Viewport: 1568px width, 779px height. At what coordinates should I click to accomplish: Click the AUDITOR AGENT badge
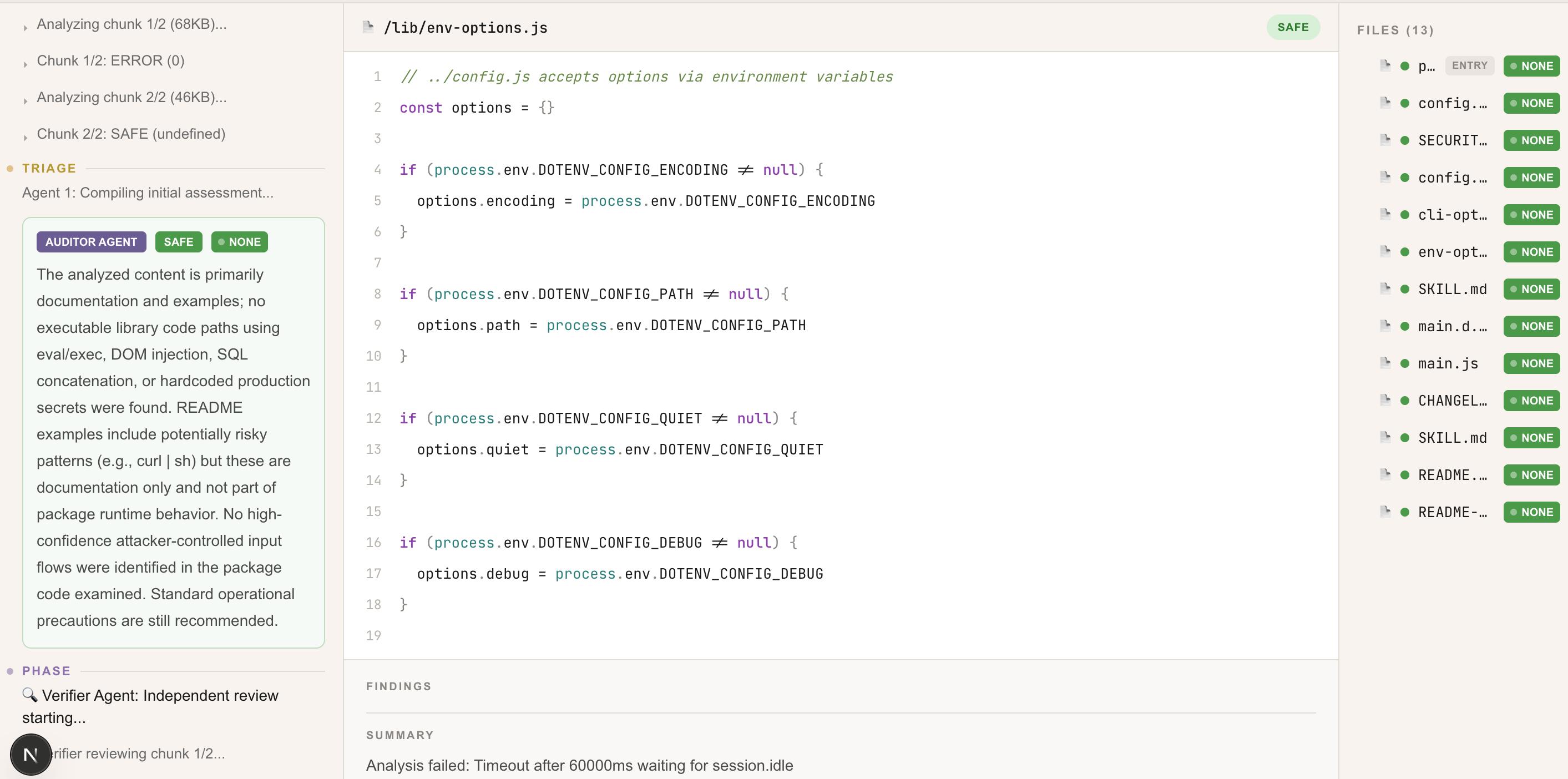tap(90, 241)
